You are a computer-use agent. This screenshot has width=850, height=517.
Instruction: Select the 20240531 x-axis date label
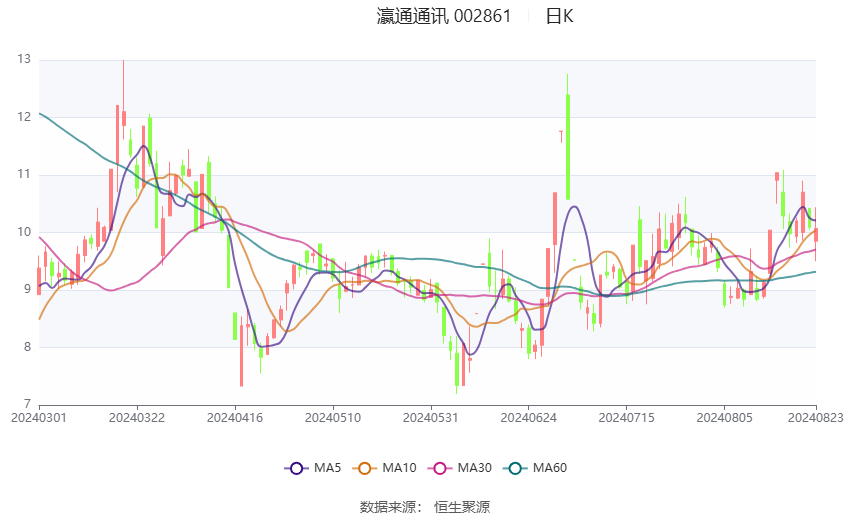coord(430,418)
